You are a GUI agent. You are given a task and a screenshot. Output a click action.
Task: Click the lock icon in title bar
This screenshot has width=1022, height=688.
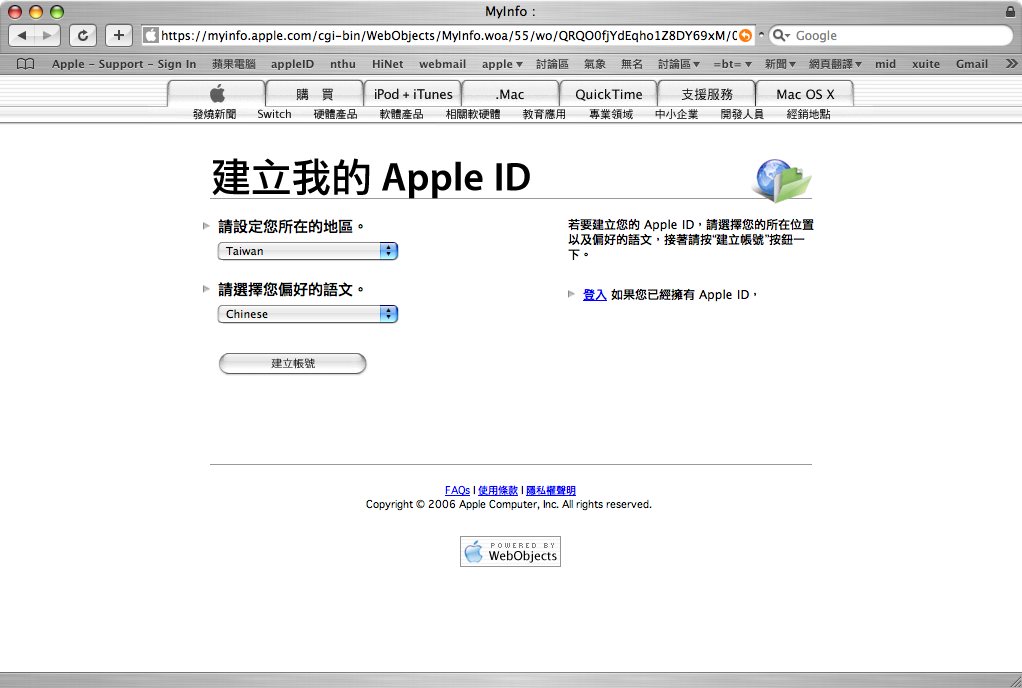tap(1010, 11)
